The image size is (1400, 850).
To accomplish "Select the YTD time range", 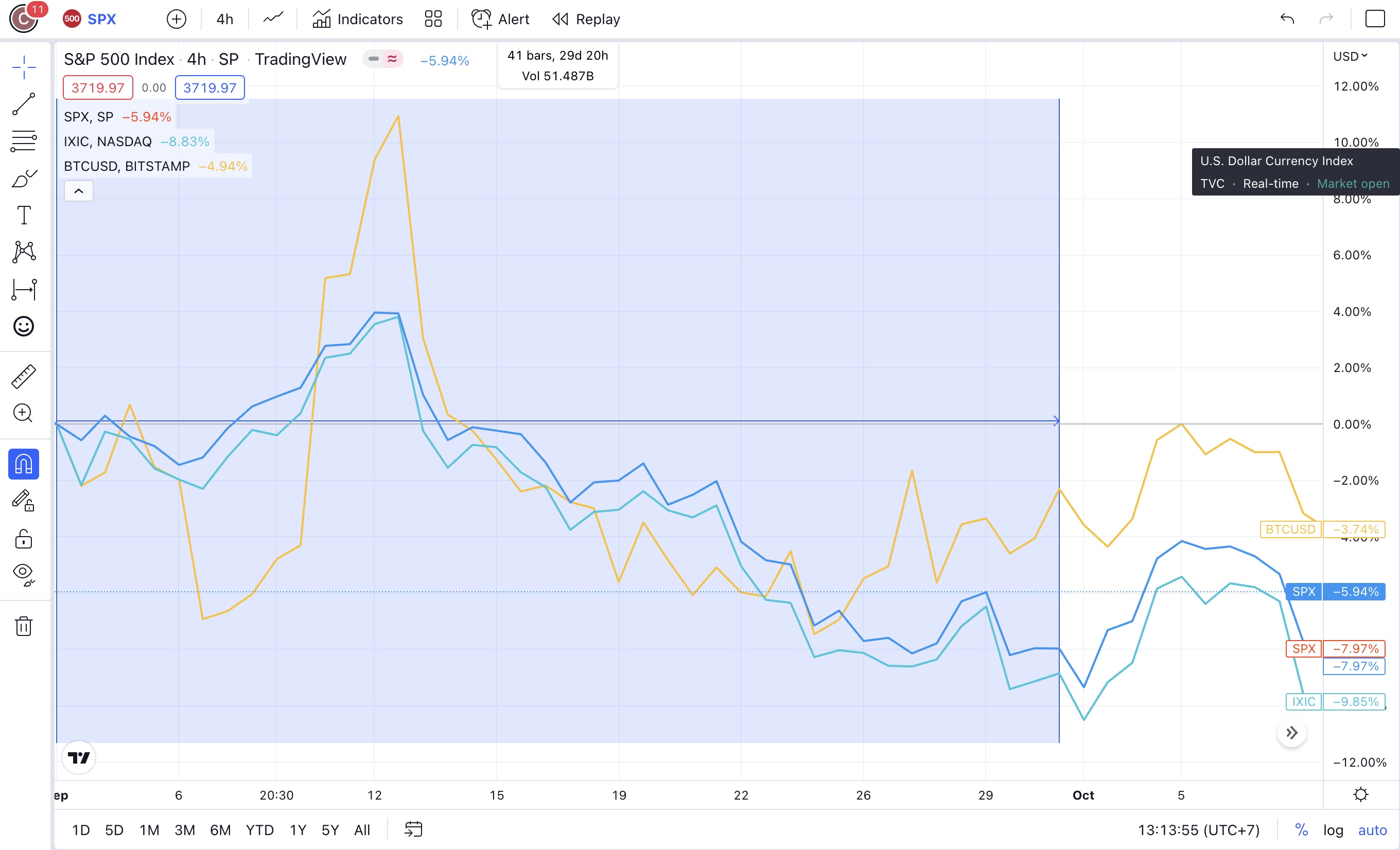I will pyautogui.click(x=259, y=830).
